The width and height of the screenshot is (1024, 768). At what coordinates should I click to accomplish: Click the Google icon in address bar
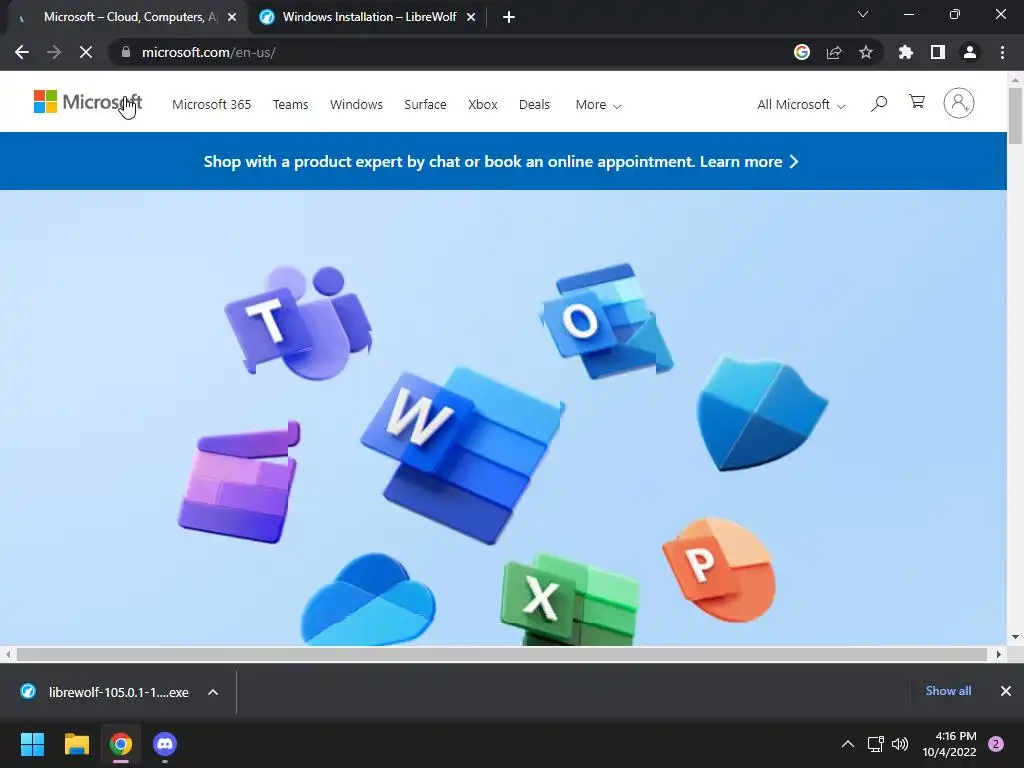coord(802,52)
